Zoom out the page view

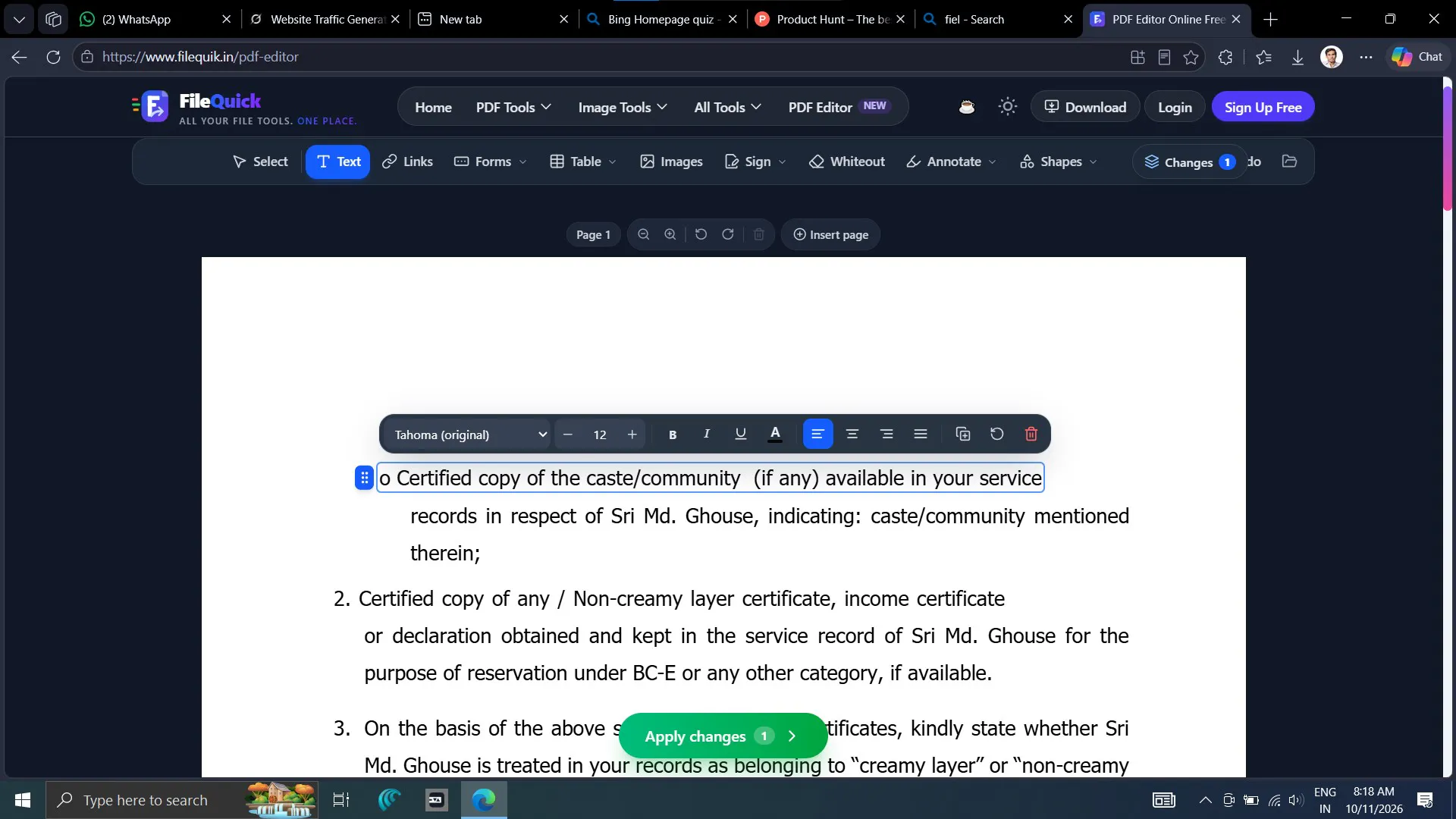pyautogui.click(x=643, y=234)
